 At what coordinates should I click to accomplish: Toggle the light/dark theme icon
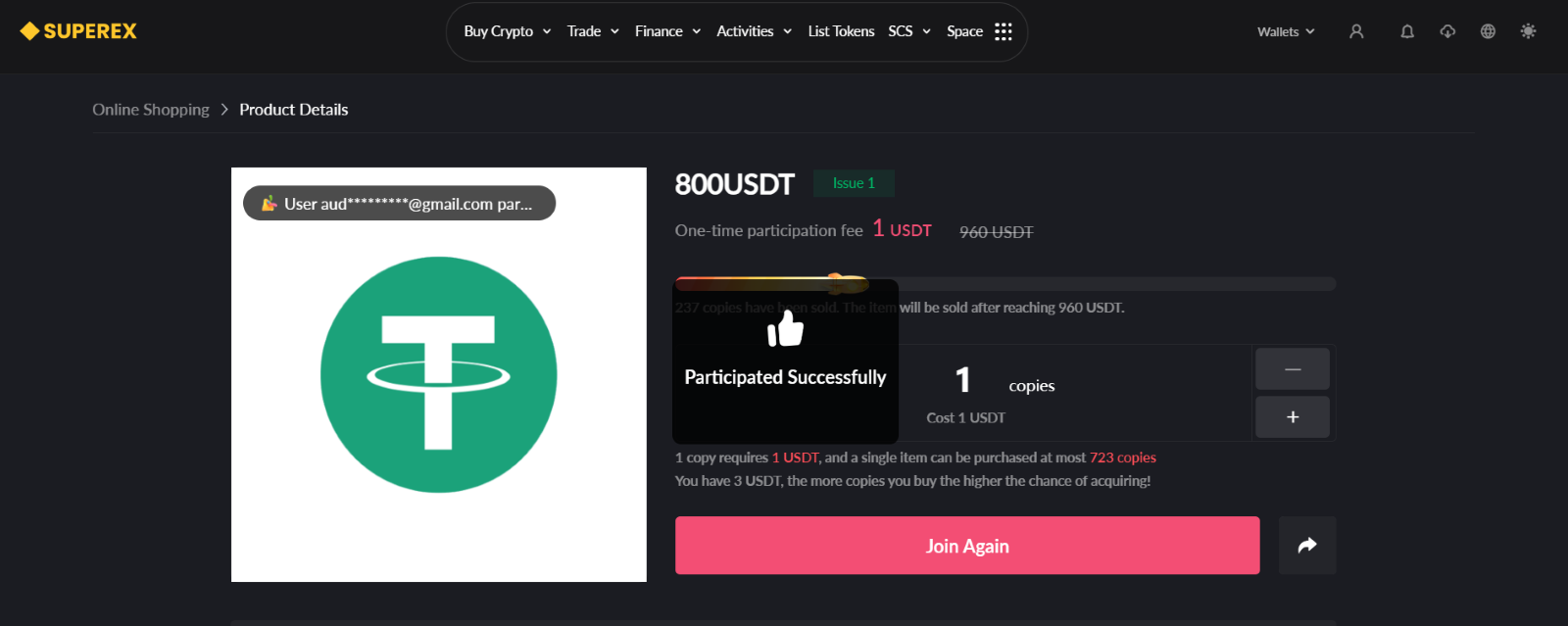[1528, 31]
